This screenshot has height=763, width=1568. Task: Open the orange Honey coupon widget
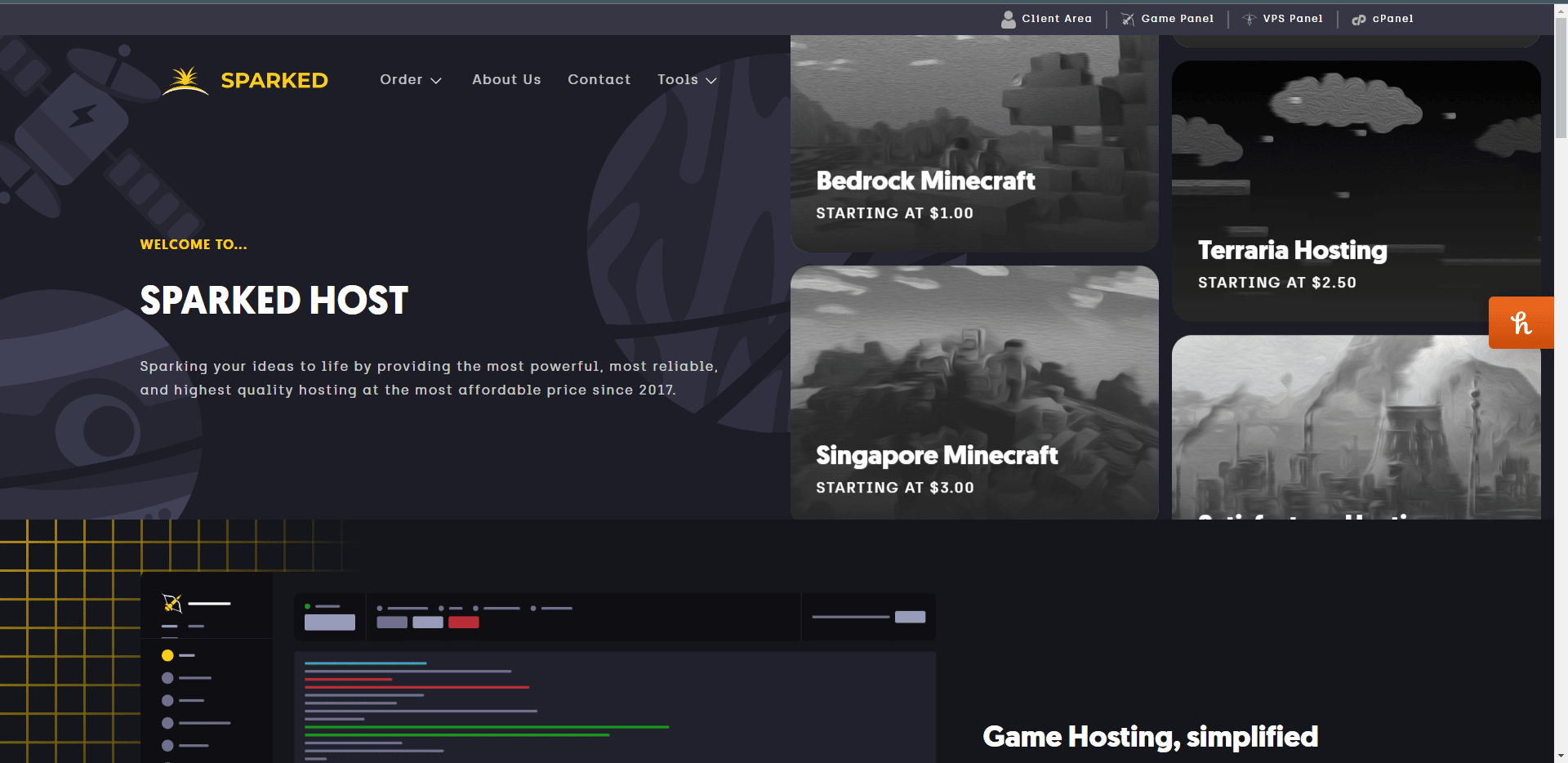click(1521, 323)
